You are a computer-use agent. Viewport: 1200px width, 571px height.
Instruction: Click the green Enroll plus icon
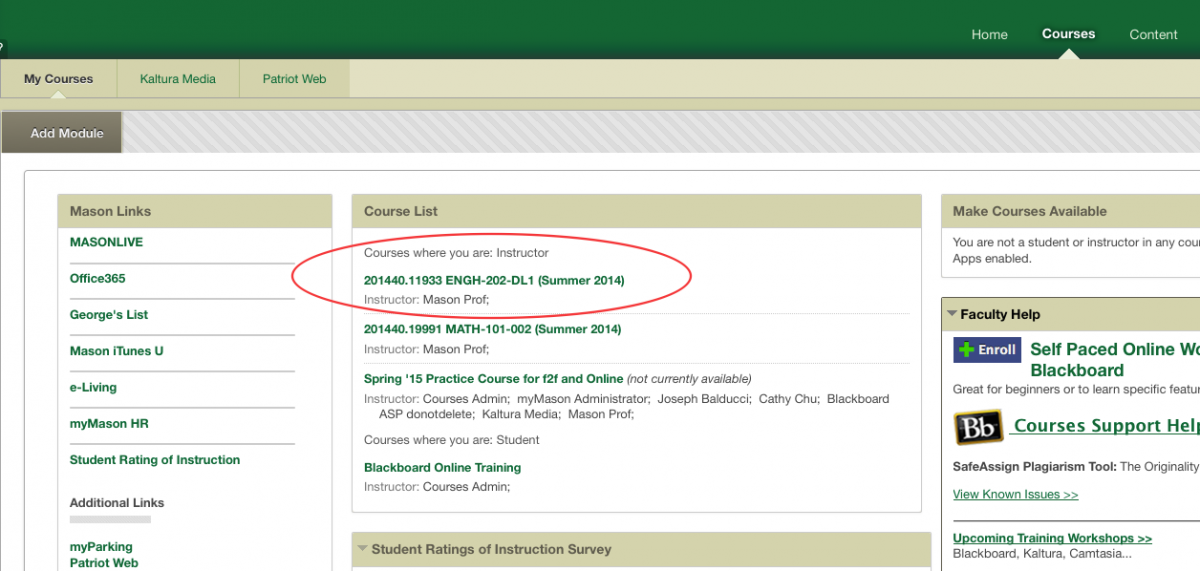point(966,350)
